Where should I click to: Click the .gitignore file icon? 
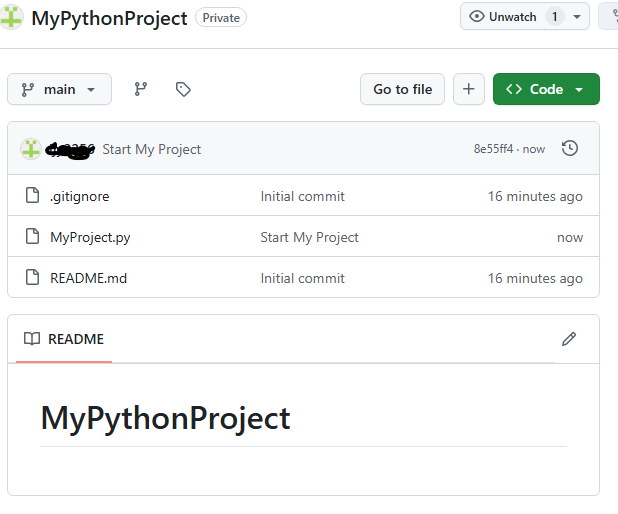[x=32, y=196]
